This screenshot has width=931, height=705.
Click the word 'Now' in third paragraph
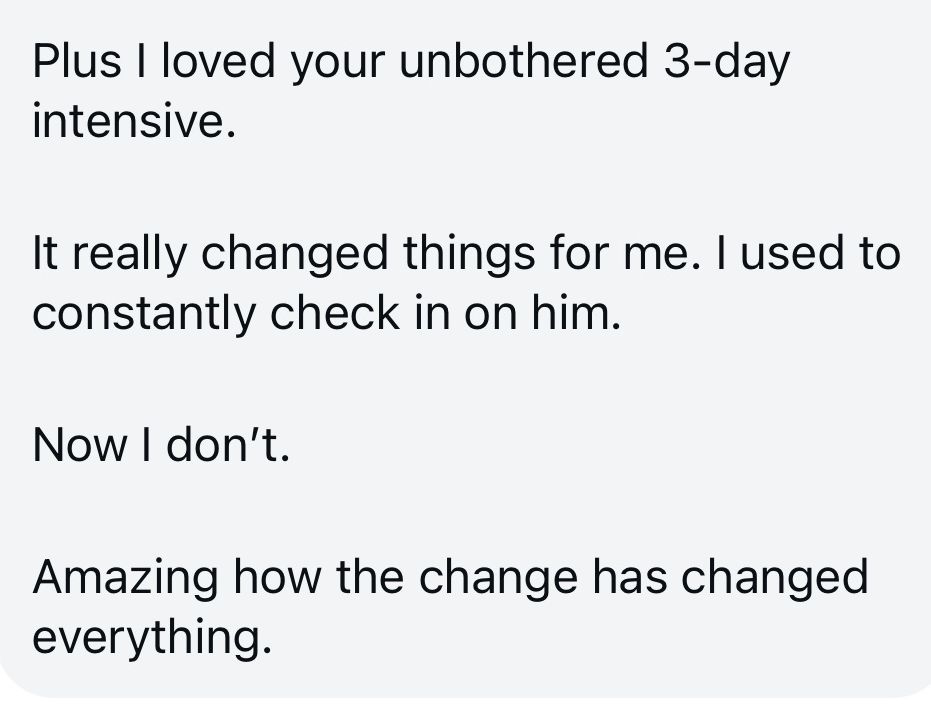pyautogui.click(x=80, y=445)
